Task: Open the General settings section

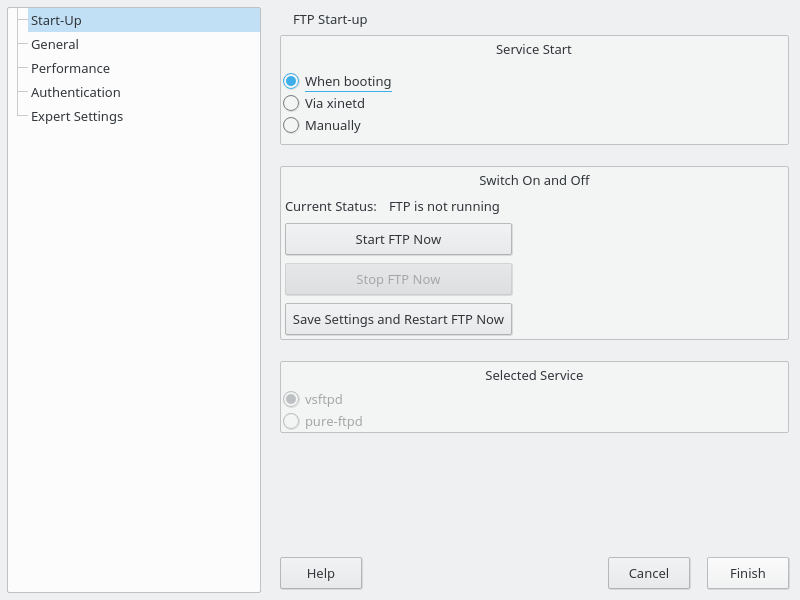Action: [55, 44]
